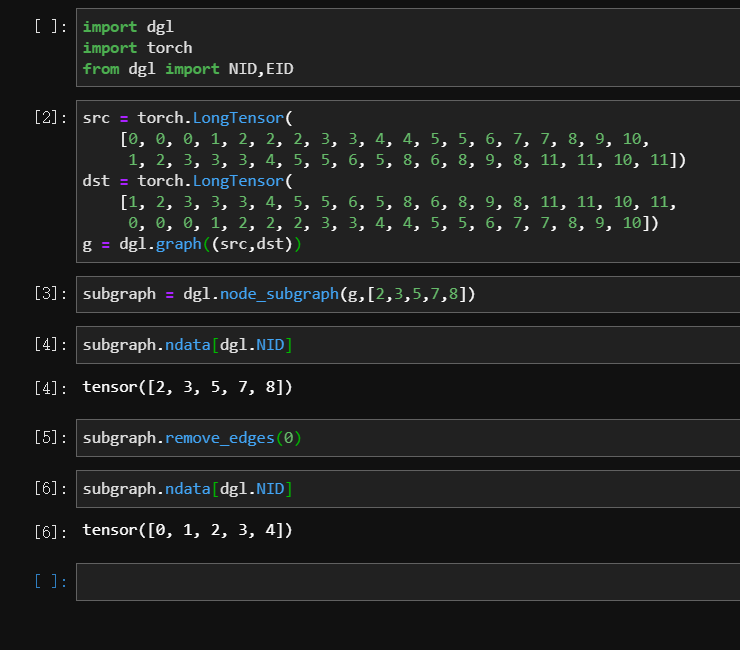Click the [2]: prompt of the graph cell

tap(50, 117)
